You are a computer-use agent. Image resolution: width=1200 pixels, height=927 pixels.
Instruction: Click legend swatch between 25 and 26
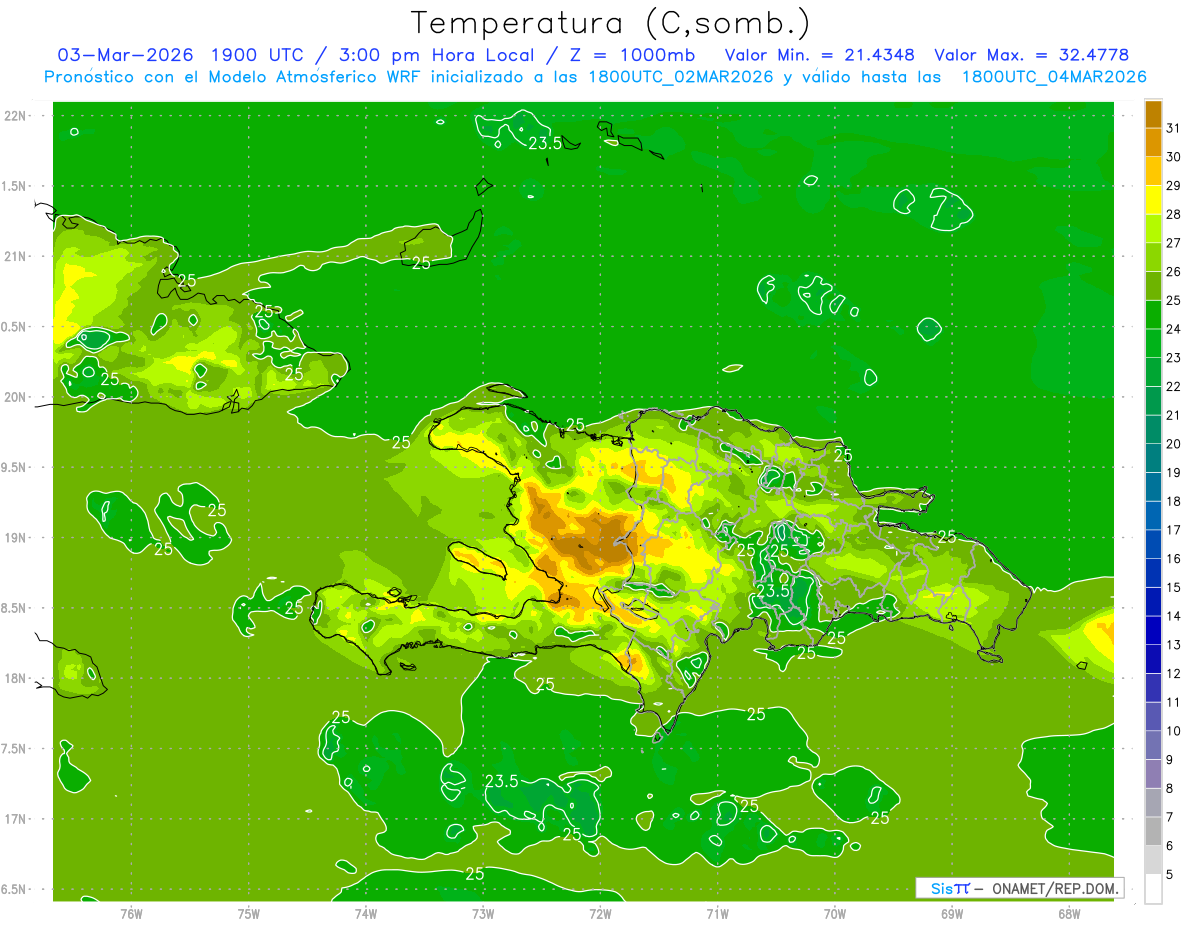pyautogui.click(x=1153, y=286)
